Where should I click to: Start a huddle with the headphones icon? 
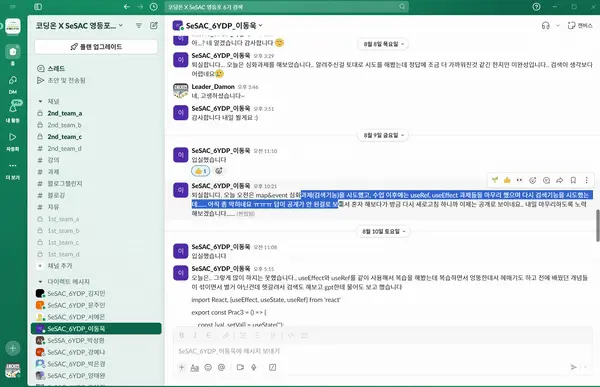[x=546, y=26]
